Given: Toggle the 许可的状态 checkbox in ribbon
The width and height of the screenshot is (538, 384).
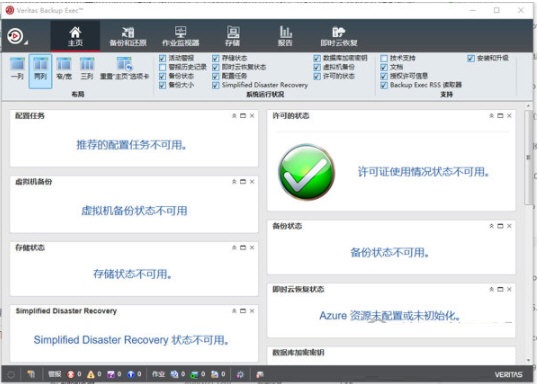Looking at the screenshot, I should click(x=317, y=76).
